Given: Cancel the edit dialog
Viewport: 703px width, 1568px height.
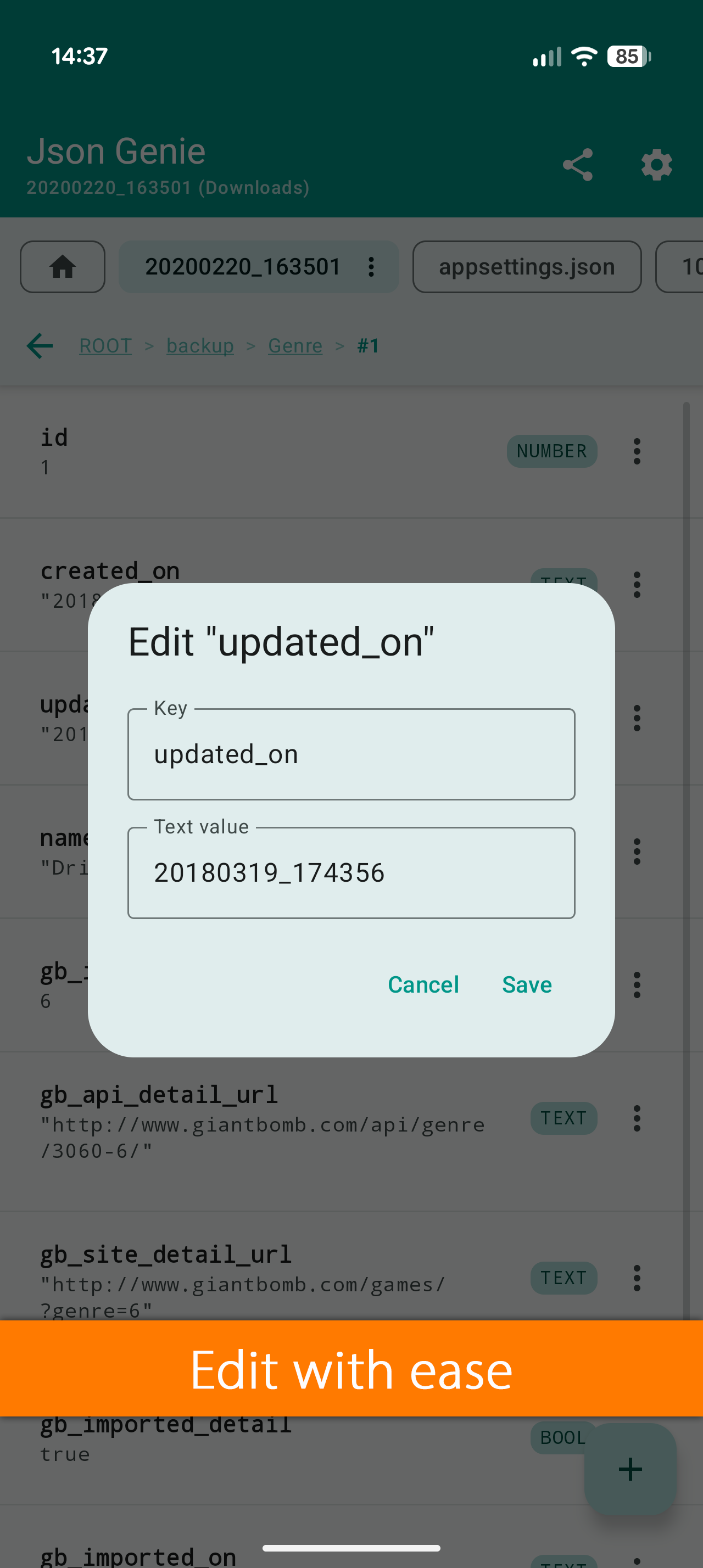Looking at the screenshot, I should 423,984.
